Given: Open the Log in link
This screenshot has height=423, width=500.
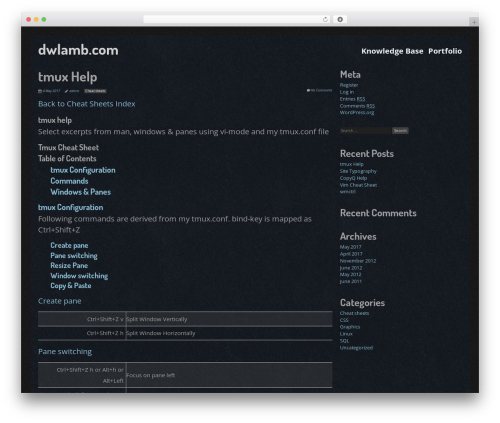Looking at the screenshot, I should click(347, 92).
